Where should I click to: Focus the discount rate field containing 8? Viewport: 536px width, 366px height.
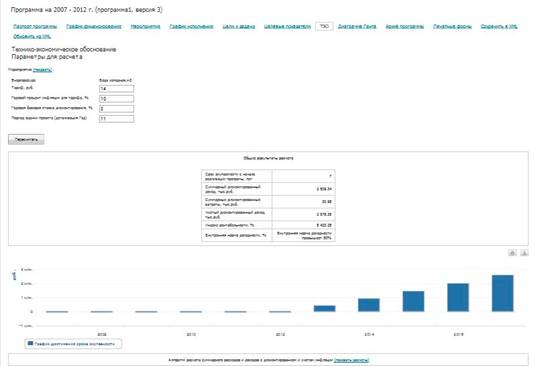tap(116, 109)
